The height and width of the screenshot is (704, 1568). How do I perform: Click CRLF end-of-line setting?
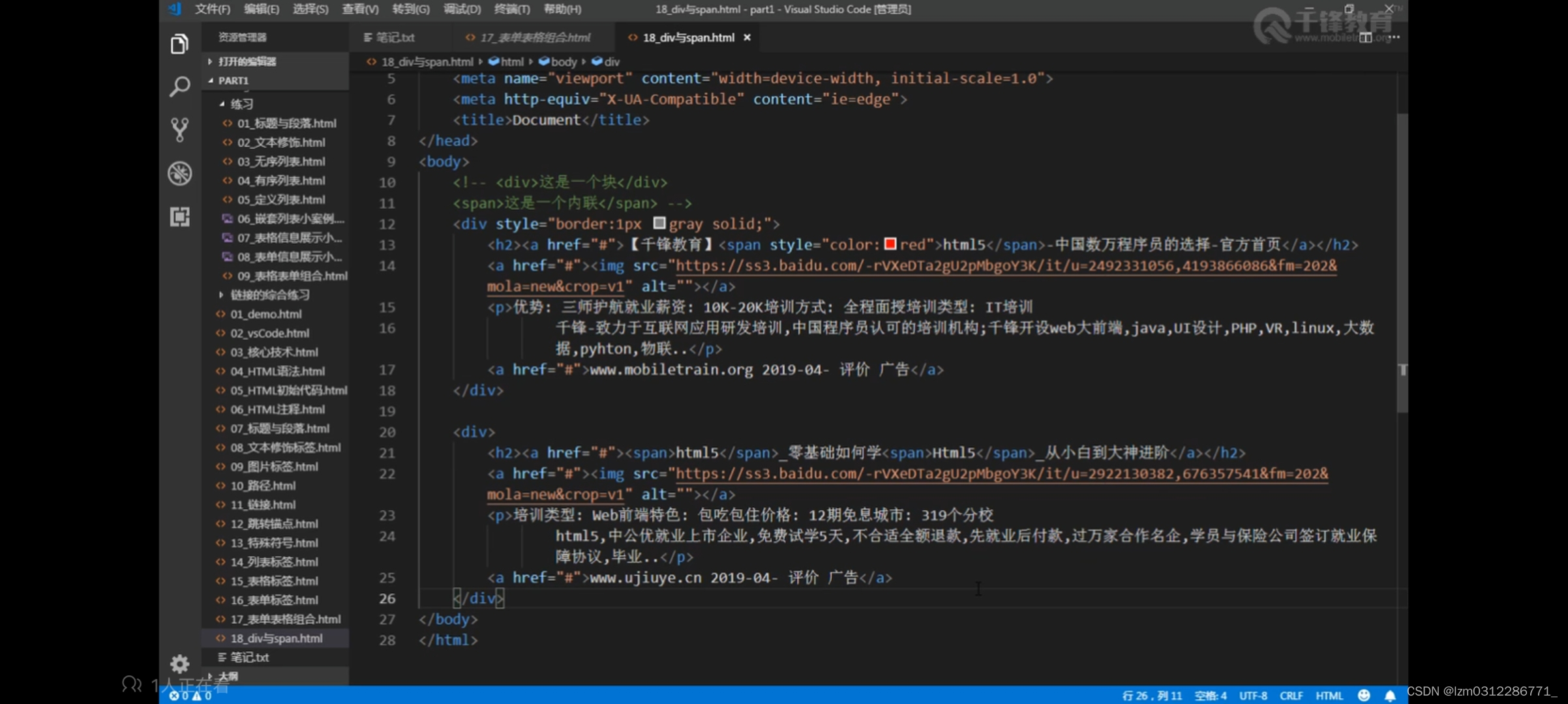coord(1291,696)
